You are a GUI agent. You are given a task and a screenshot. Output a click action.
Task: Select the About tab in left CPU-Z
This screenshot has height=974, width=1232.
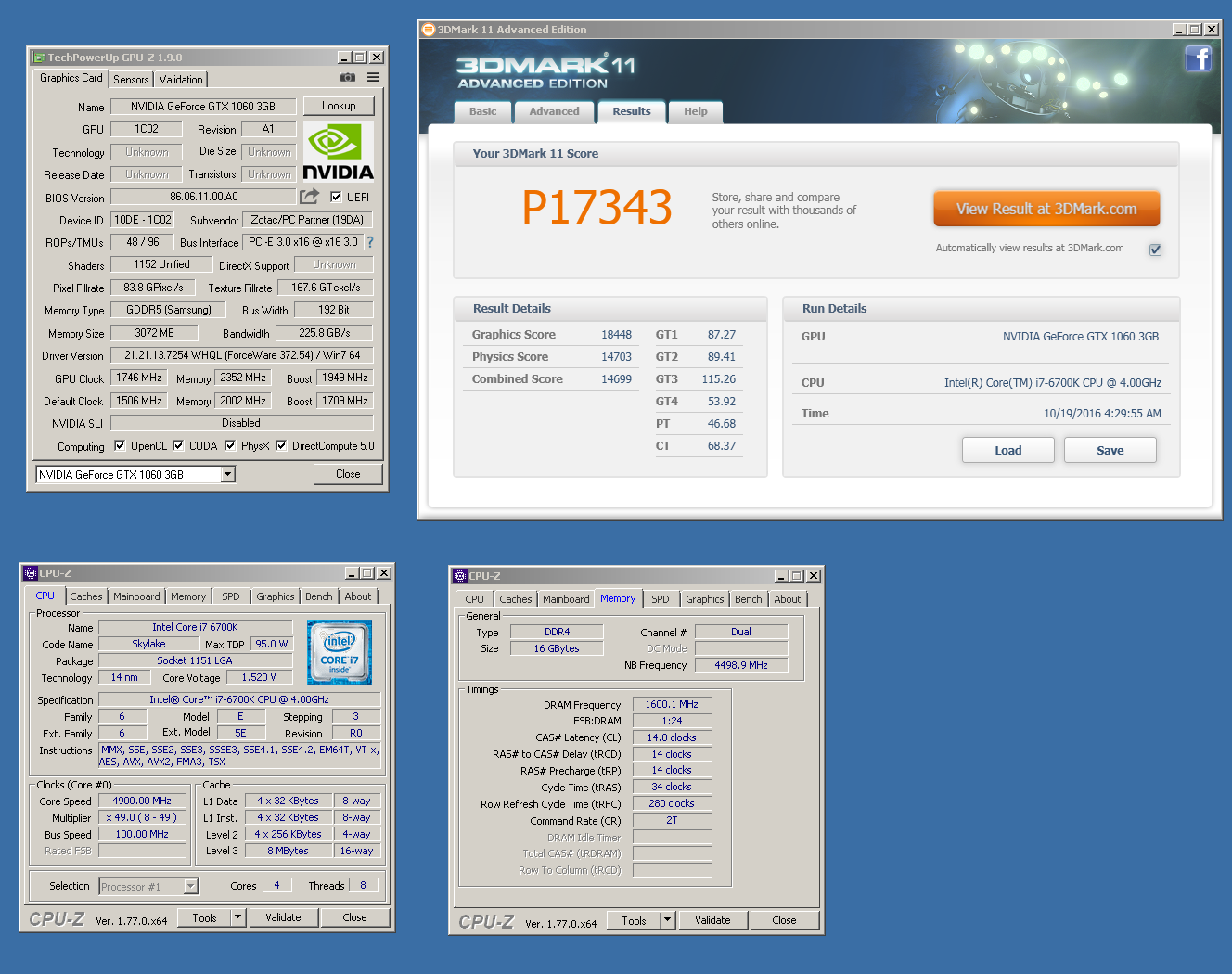358,596
